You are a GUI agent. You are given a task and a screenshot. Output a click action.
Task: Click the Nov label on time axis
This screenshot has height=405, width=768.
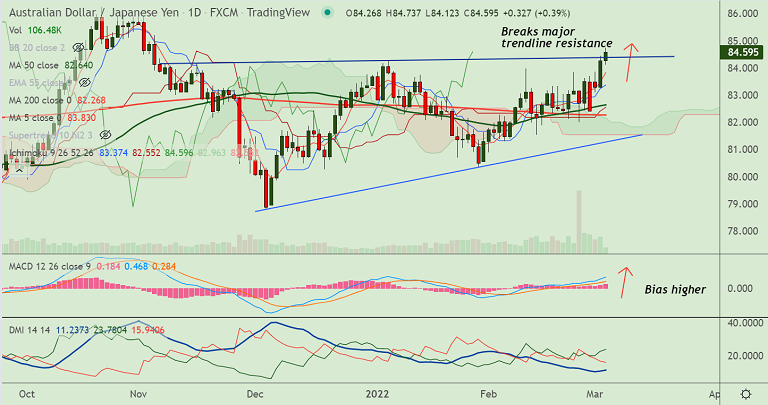click(x=139, y=394)
